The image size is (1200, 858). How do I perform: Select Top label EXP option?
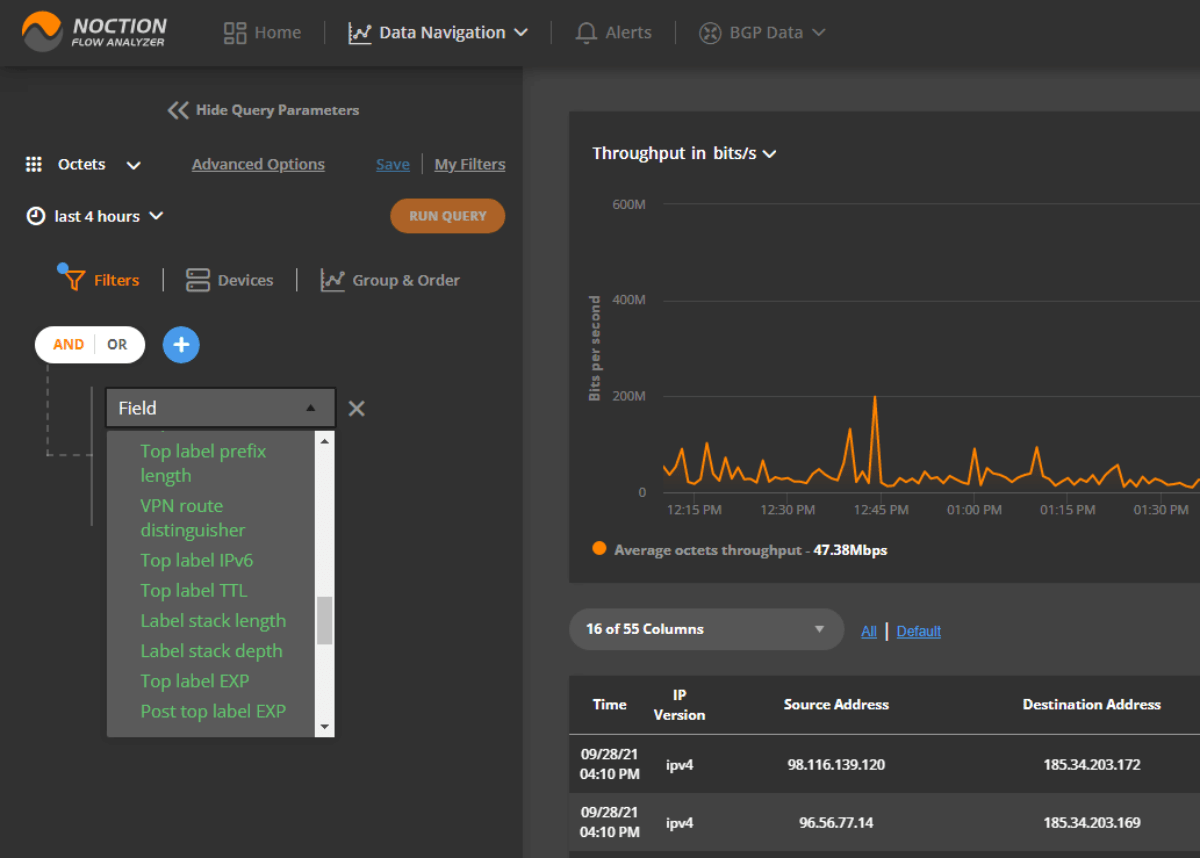195,681
